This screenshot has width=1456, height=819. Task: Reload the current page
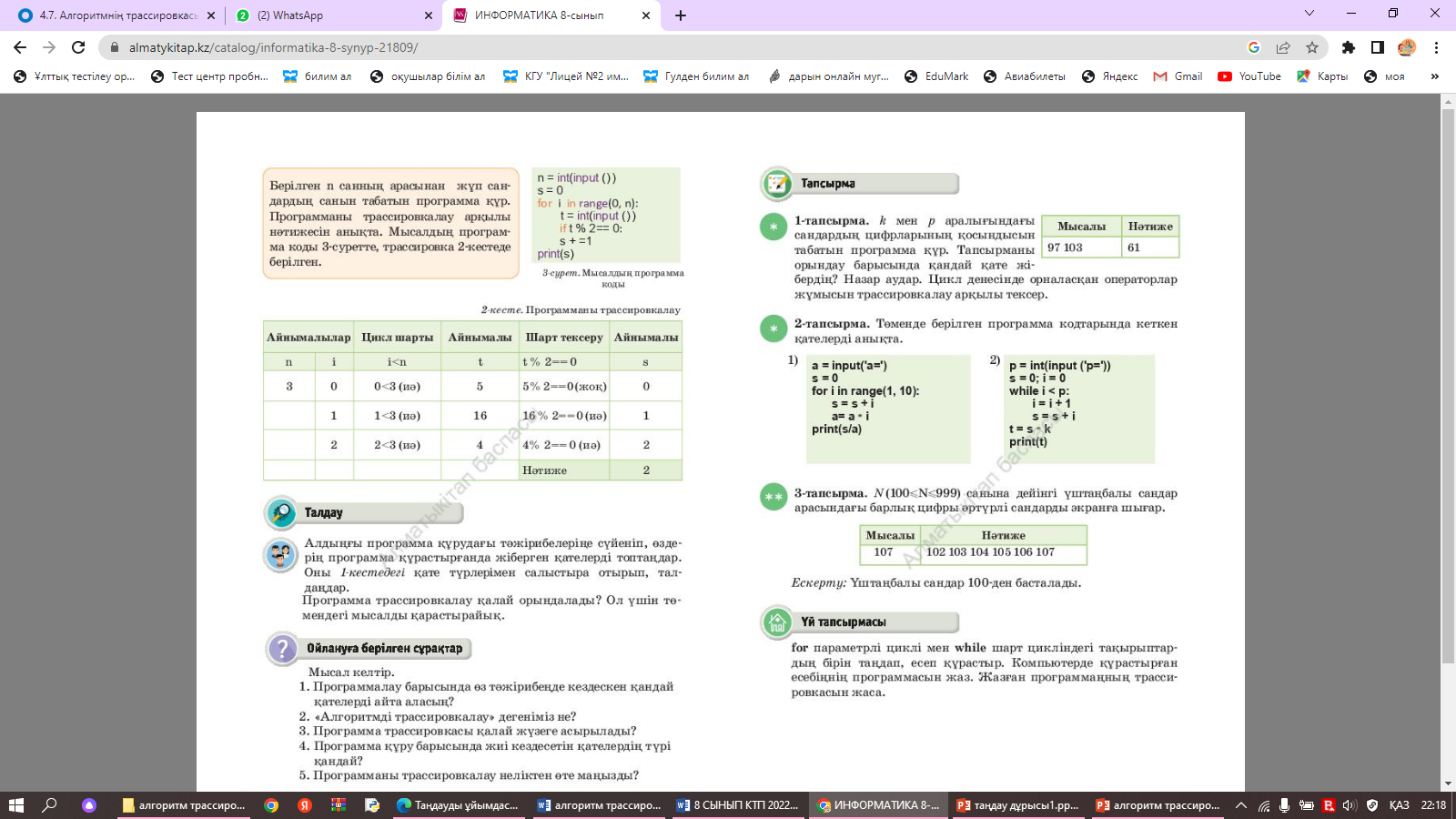click(78, 47)
